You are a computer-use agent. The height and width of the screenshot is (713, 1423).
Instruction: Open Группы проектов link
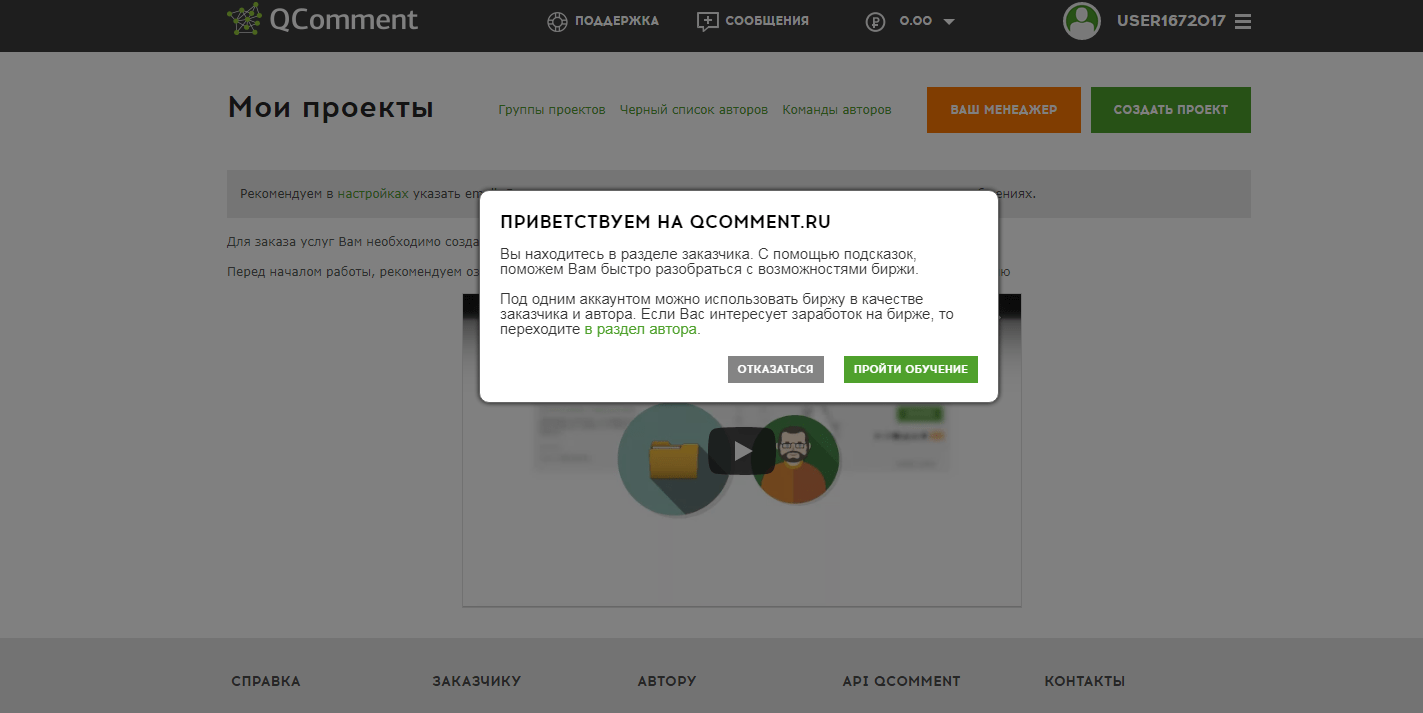coord(552,110)
